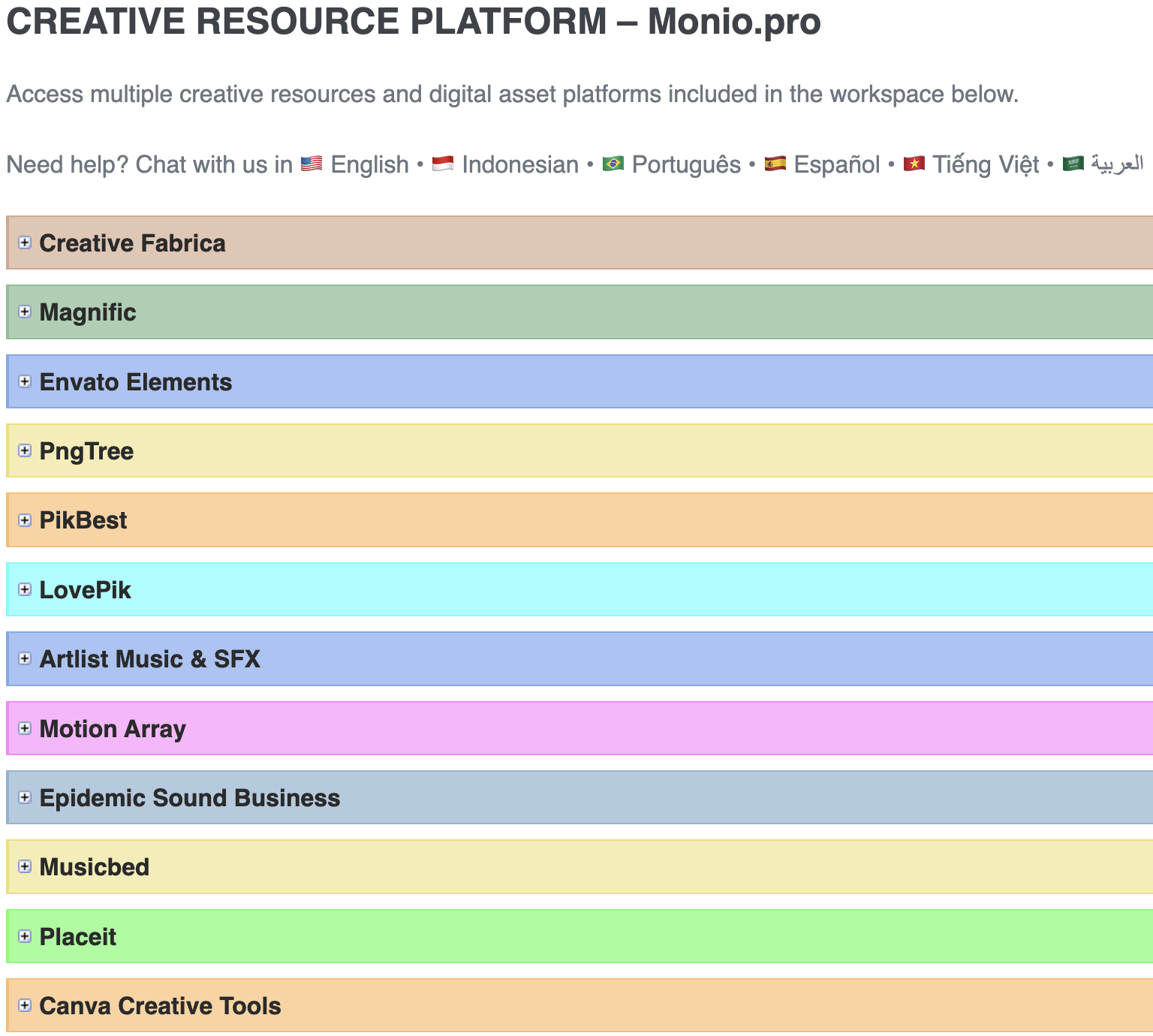Expand the PngTree plus icon
Screen dimensions: 1153x1036
(25, 450)
